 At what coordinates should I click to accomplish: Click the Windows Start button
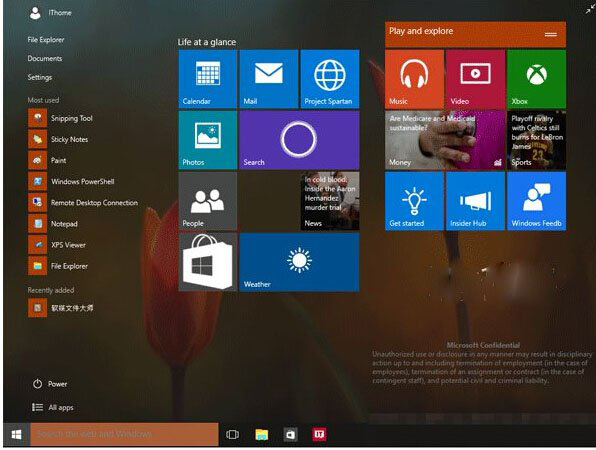(x=16, y=434)
